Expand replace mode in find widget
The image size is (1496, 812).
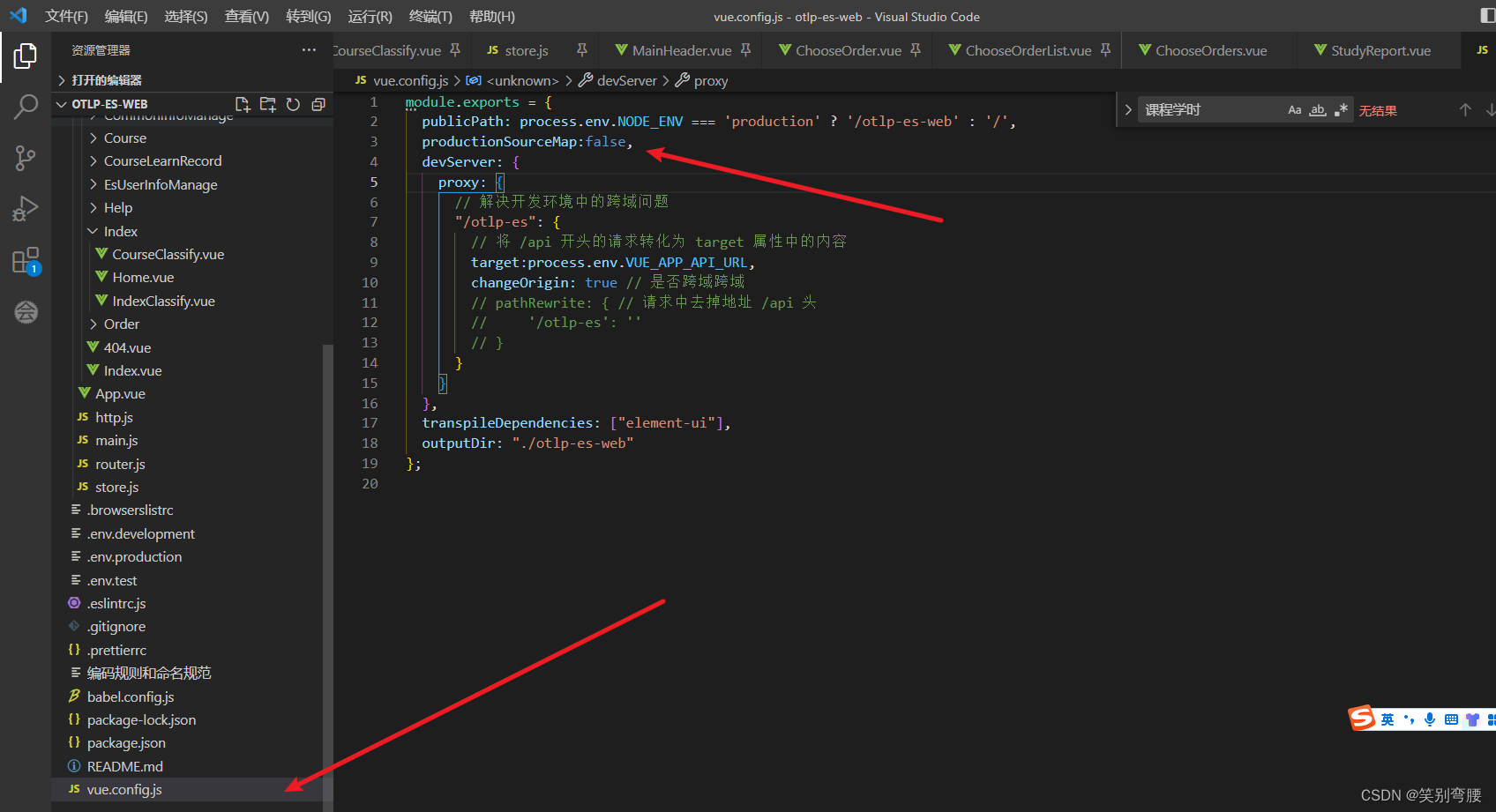(1127, 110)
